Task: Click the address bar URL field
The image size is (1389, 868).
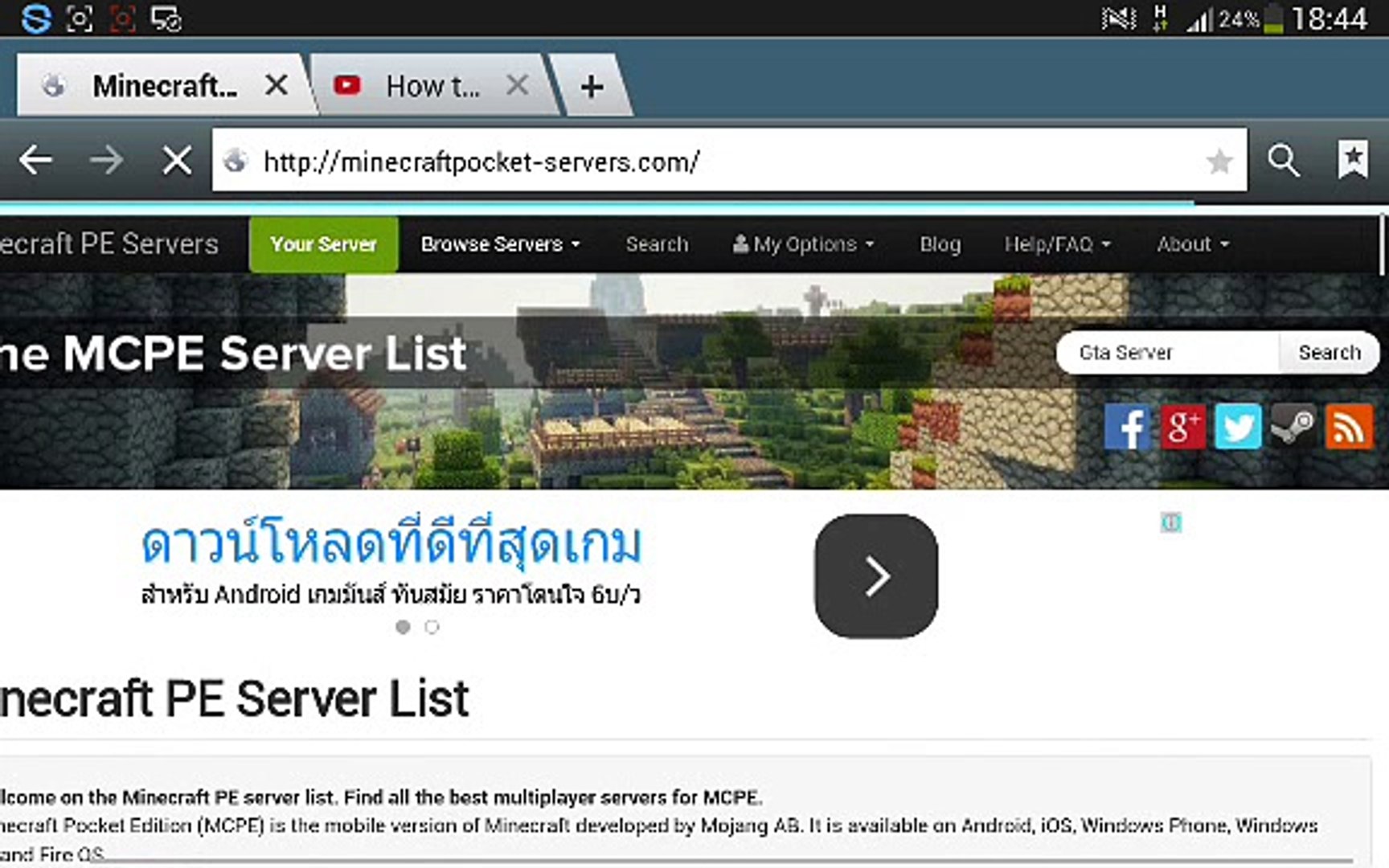Action: click(729, 161)
